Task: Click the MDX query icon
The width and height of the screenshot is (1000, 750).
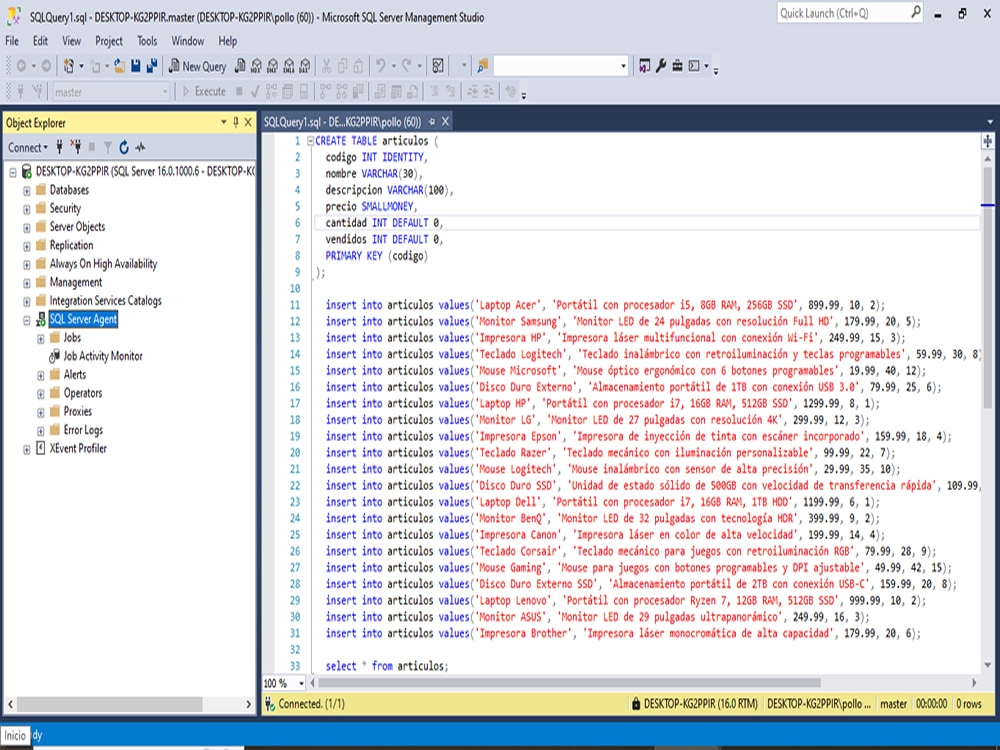Action: click(x=256, y=66)
